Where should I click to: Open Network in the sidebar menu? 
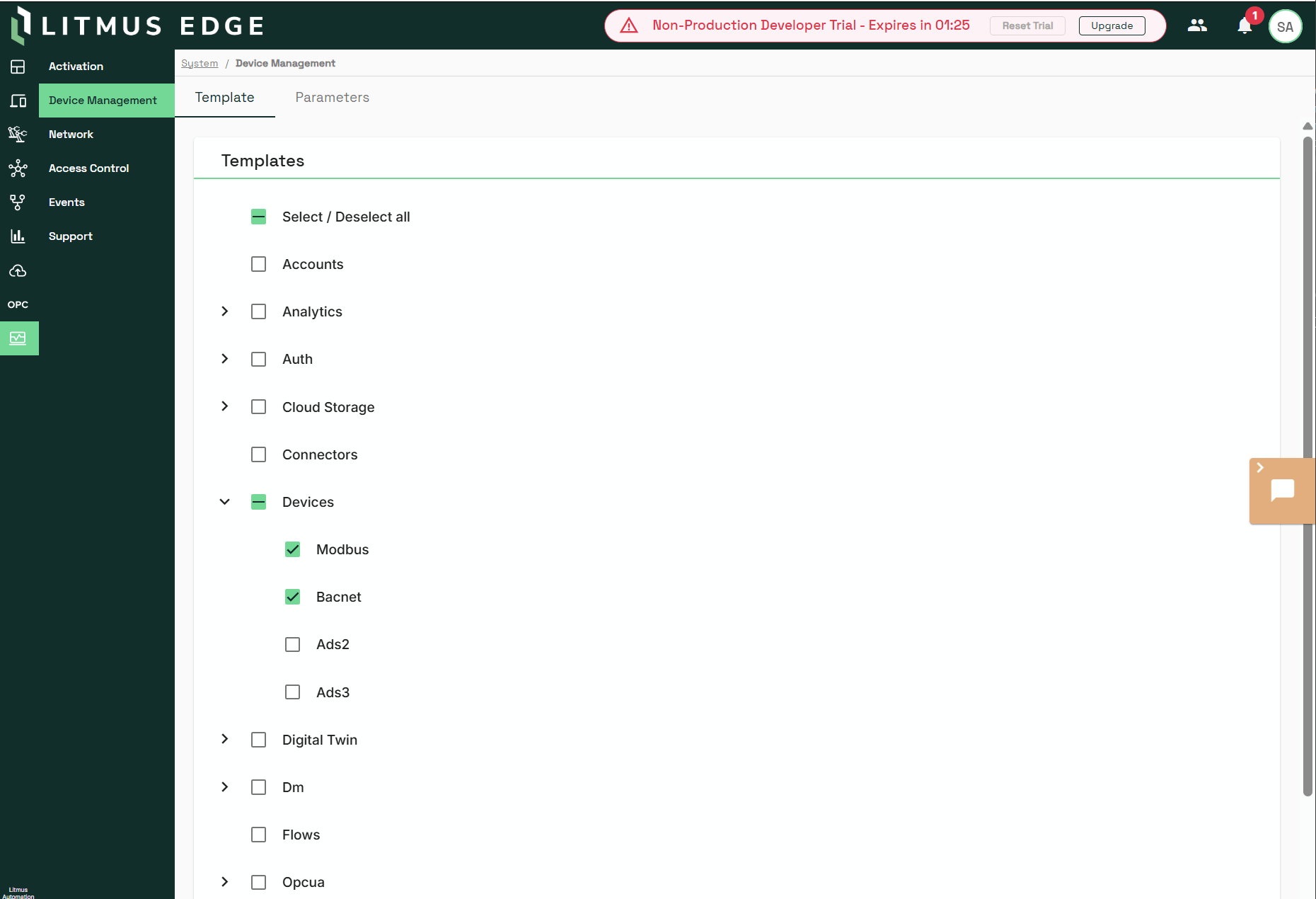[71, 134]
